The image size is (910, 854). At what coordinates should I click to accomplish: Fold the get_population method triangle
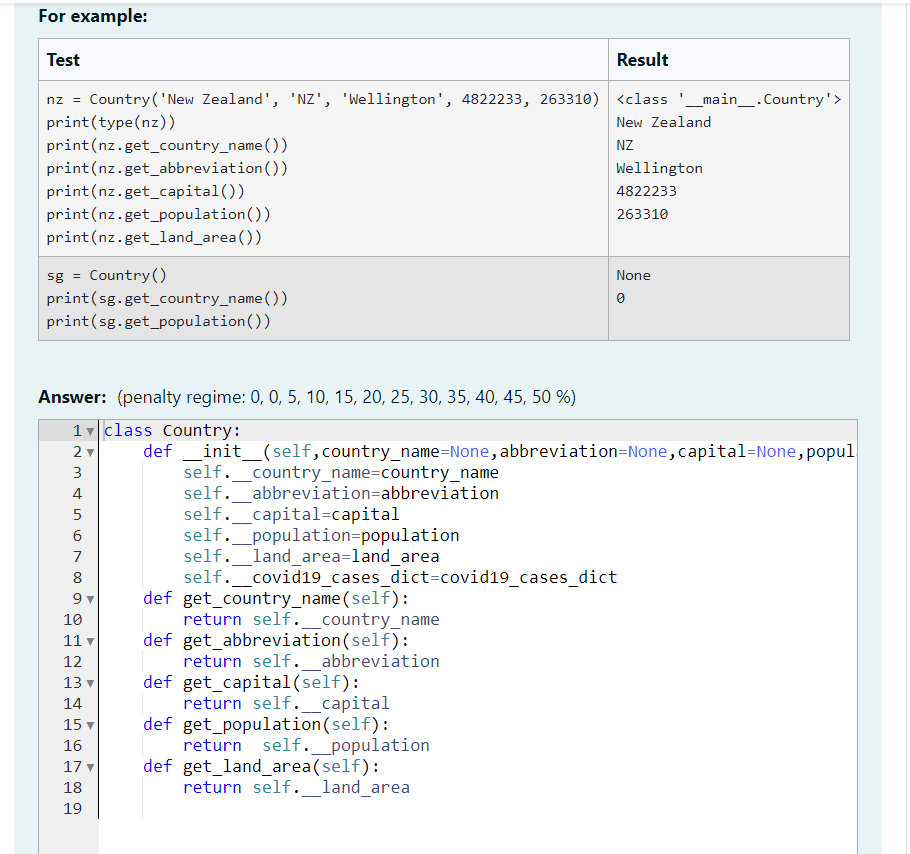click(x=89, y=724)
